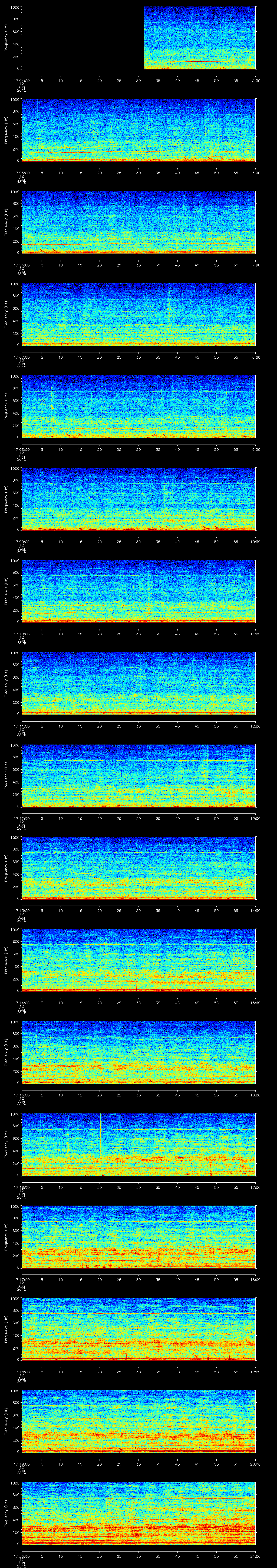Click the 21:00 end time label

point(255,1556)
